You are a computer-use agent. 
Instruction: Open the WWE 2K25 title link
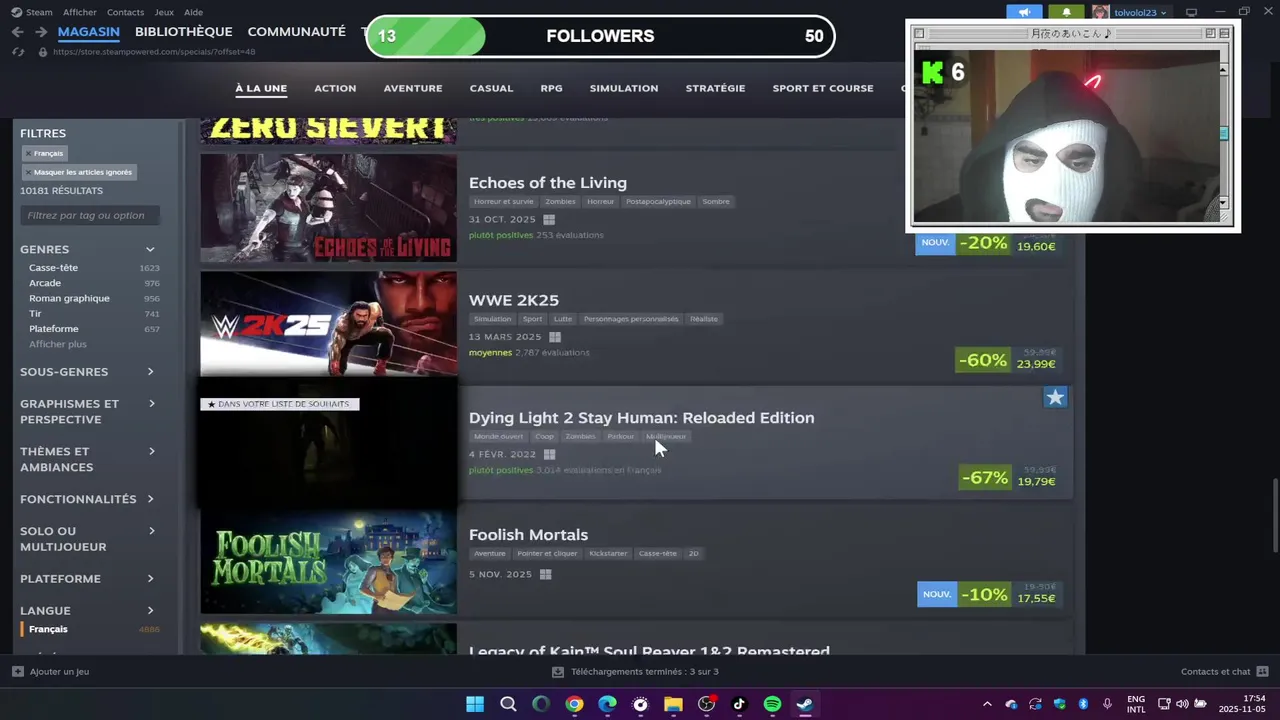pos(514,300)
